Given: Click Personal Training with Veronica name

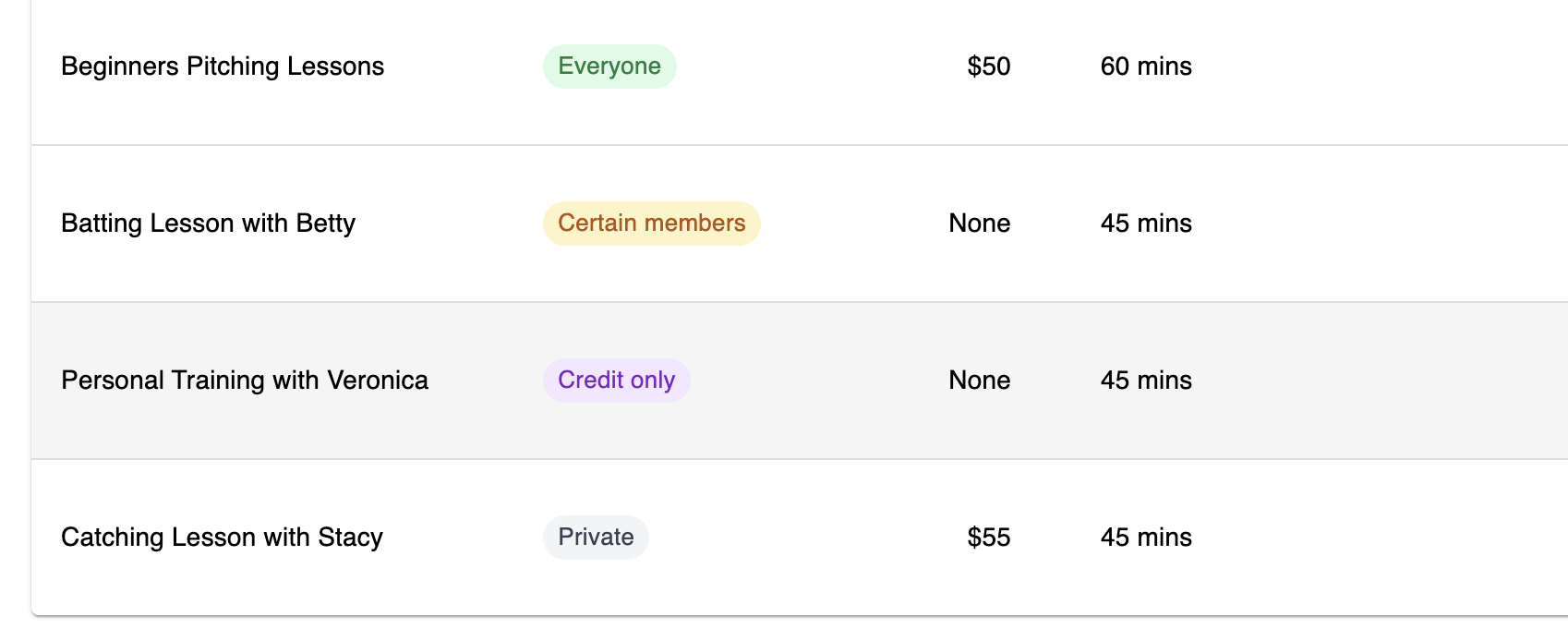Looking at the screenshot, I should tap(245, 381).
